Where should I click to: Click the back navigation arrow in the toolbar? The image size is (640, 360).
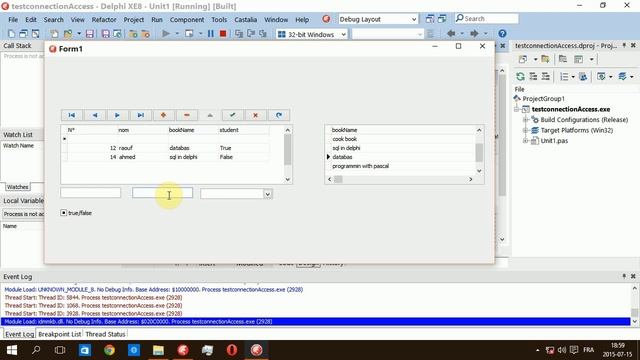point(451,33)
